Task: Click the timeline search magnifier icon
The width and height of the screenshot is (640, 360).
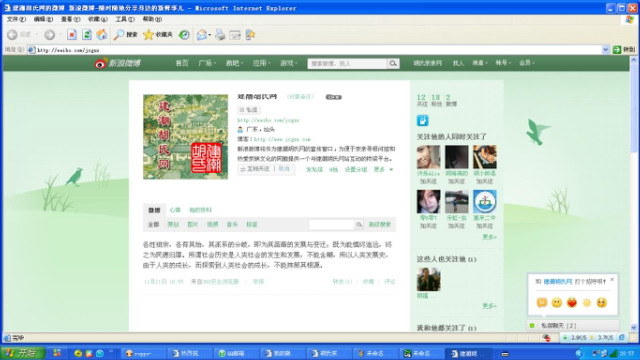Action: [359, 224]
